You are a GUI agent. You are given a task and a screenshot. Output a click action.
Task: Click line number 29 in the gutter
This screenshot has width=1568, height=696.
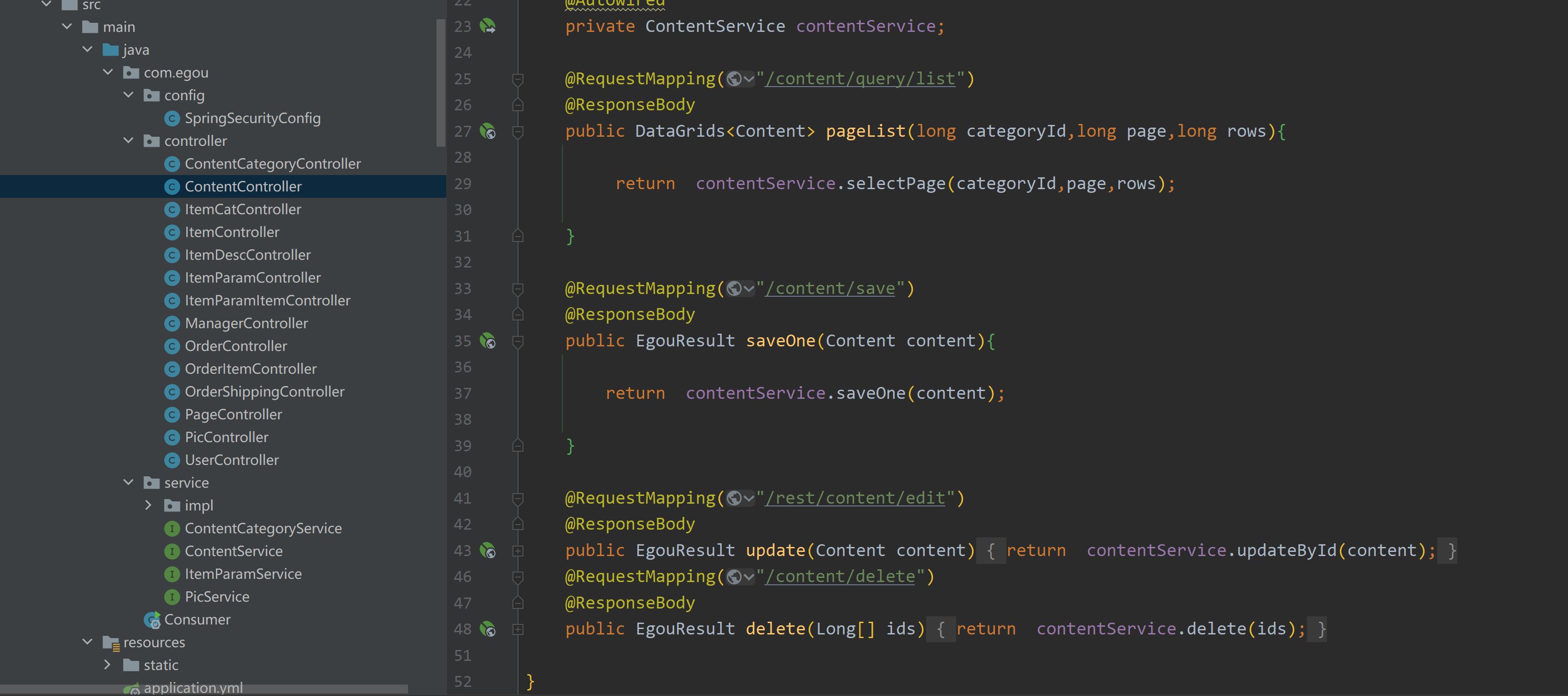click(x=462, y=184)
